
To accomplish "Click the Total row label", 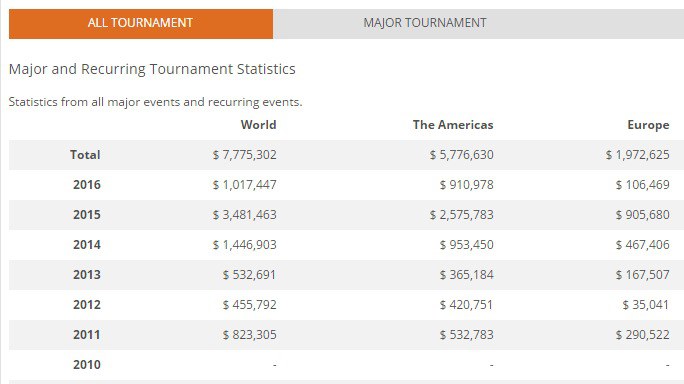I will coord(85,155).
